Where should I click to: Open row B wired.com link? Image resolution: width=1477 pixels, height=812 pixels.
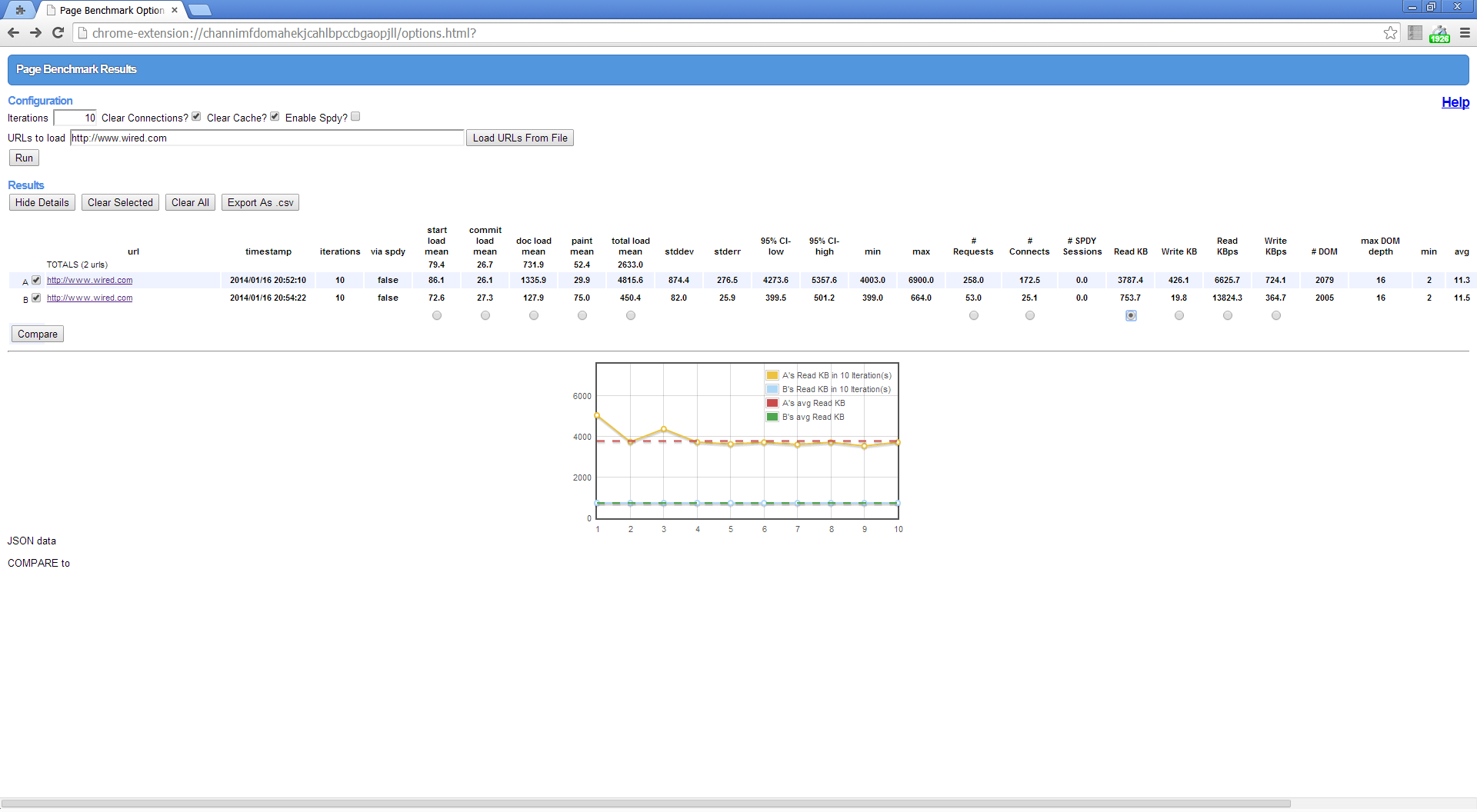tap(89, 298)
